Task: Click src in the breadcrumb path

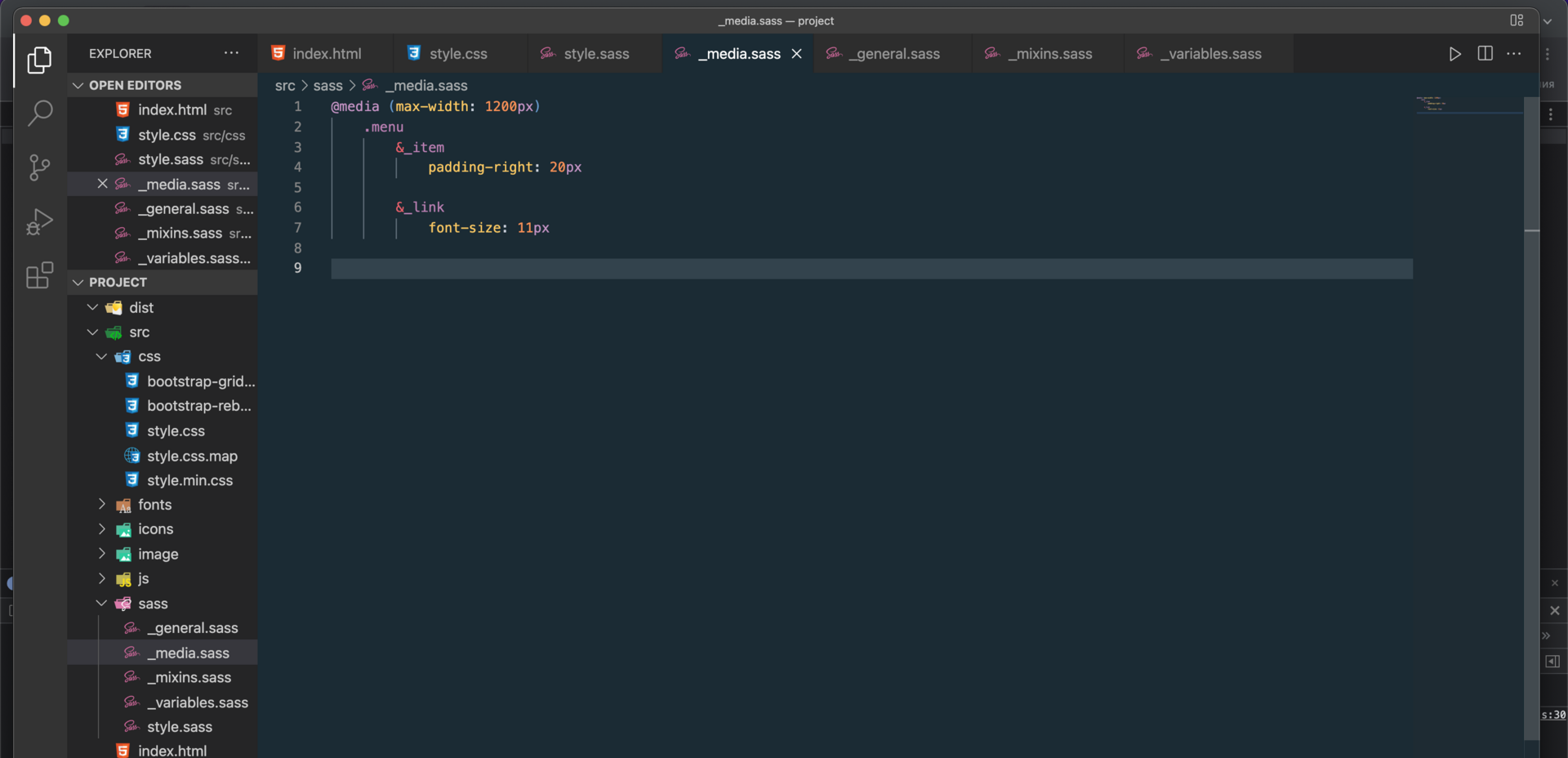Action: click(x=285, y=86)
